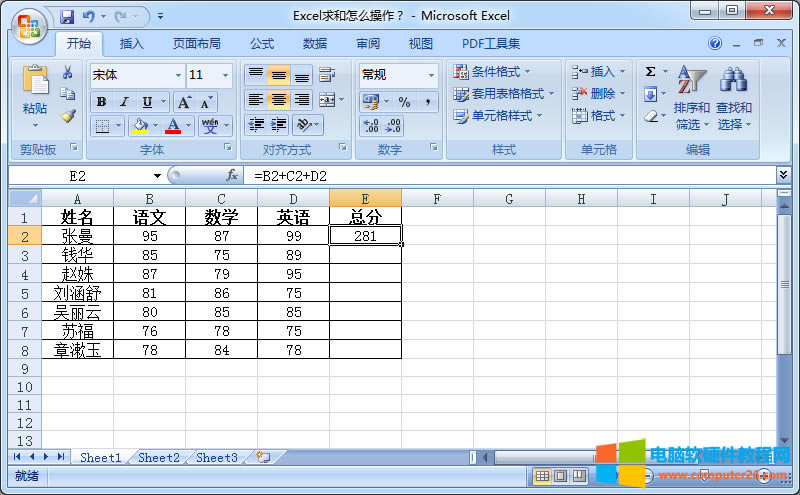This screenshot has height=495, width=800.
Task: Go to the 视图 tab
Action: (420, 44)
